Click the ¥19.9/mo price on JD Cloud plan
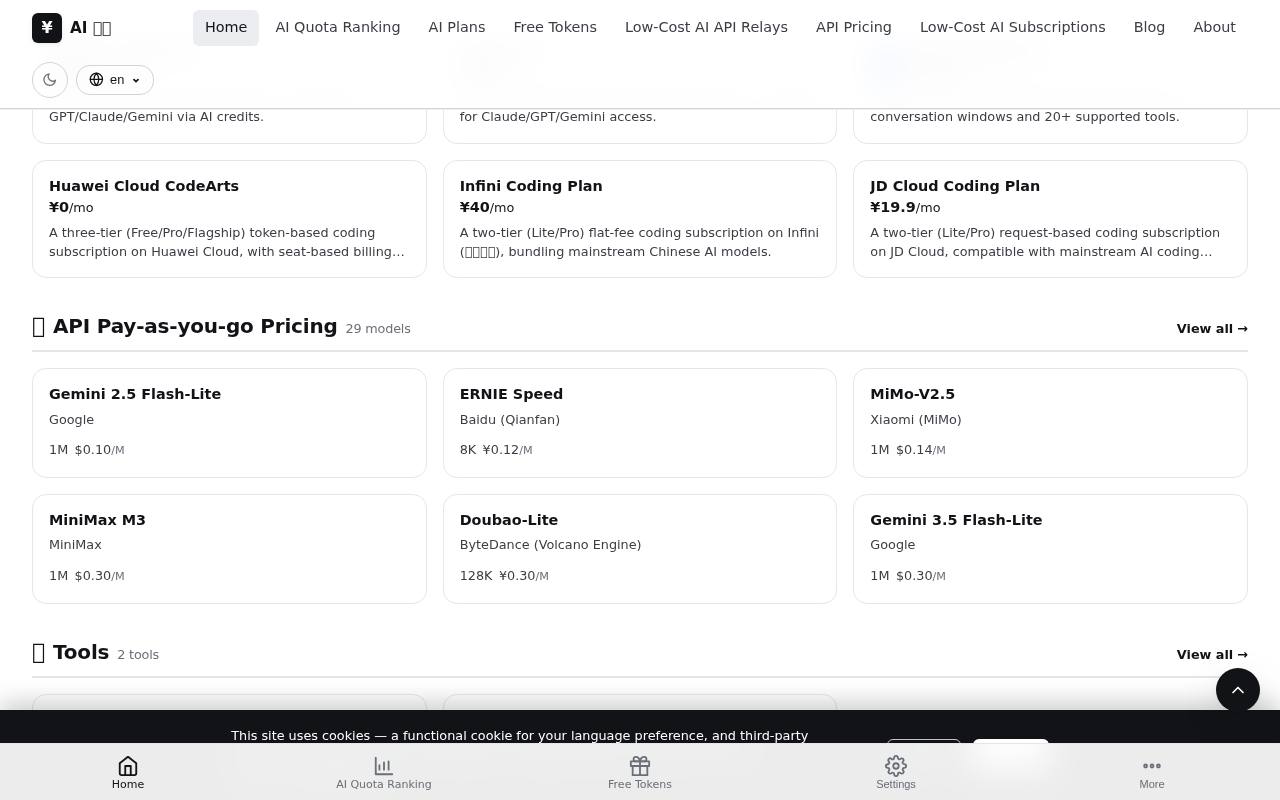The width and height of the screenshot is (1280, 800). coord(905,208)
